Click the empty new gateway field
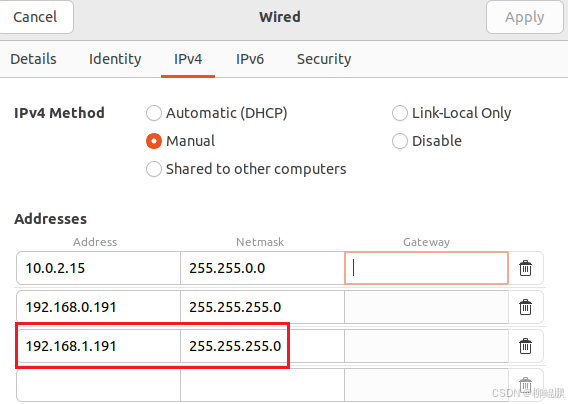 (x=426, y=385)
